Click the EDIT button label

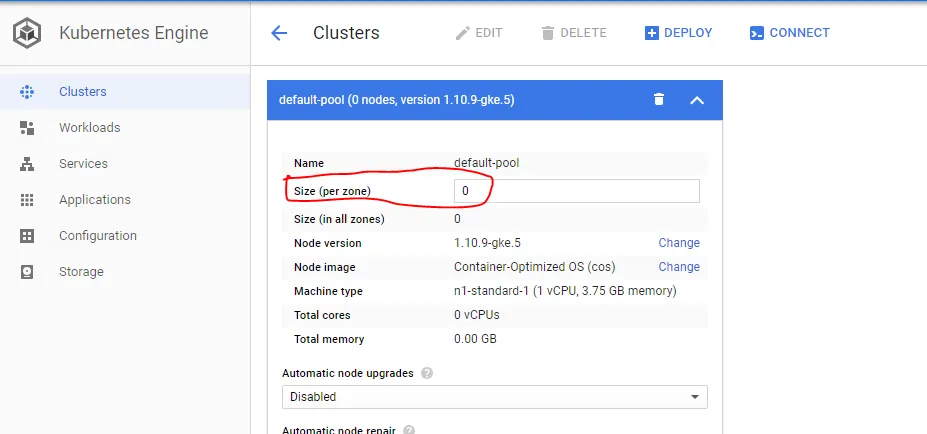[489, 33]
